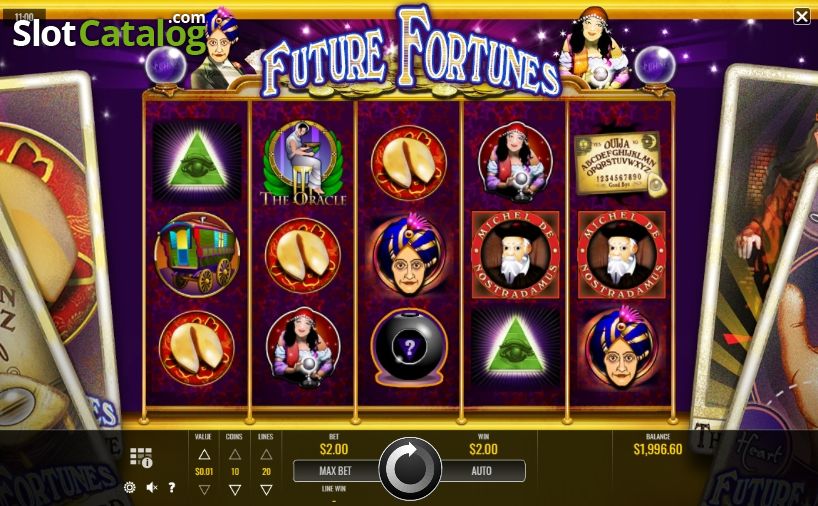Decrease coins count with the down arrow

click(x=235, y=489)
